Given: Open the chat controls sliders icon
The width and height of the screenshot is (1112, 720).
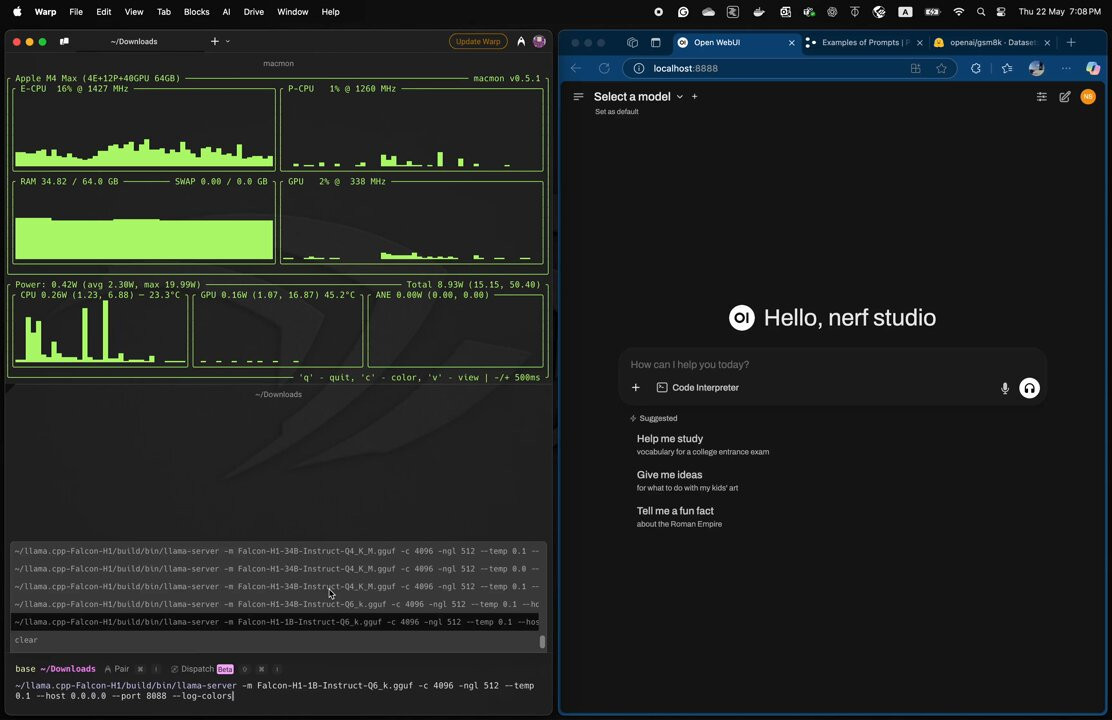Looking at the screenshot, I should click(x=1041, y=96).
